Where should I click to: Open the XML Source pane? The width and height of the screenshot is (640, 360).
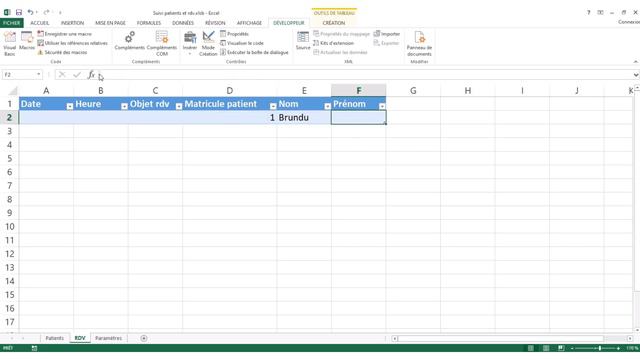(303, 41)
